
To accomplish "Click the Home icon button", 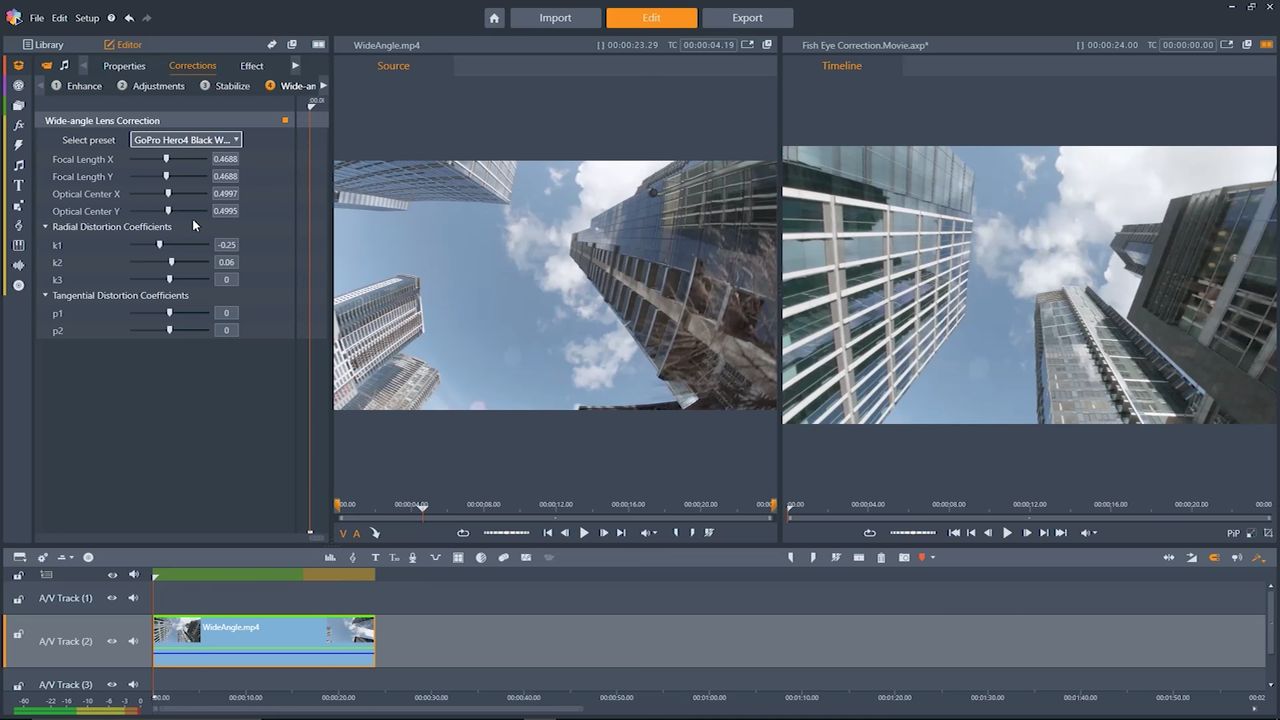I will point(494,18).
